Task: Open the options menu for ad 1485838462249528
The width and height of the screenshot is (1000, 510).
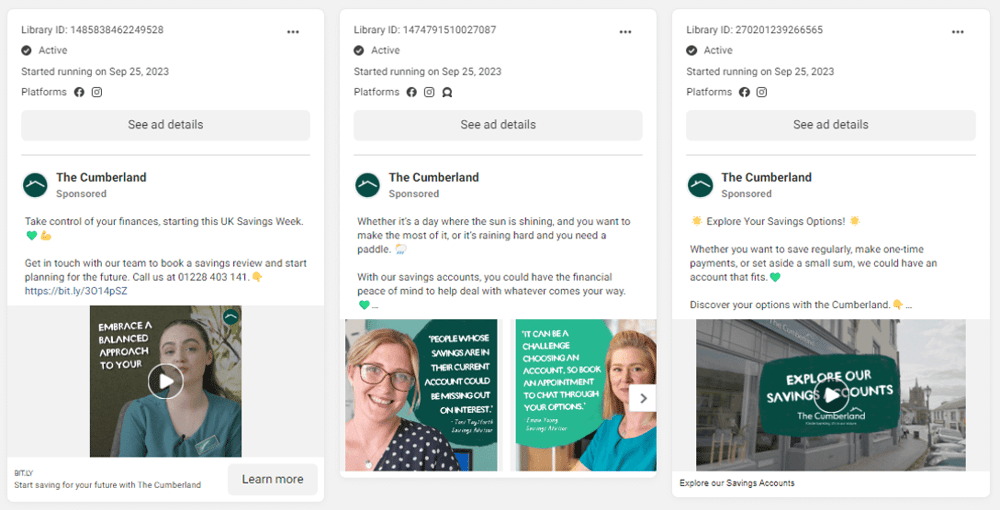Action: [x=293, y=32]
